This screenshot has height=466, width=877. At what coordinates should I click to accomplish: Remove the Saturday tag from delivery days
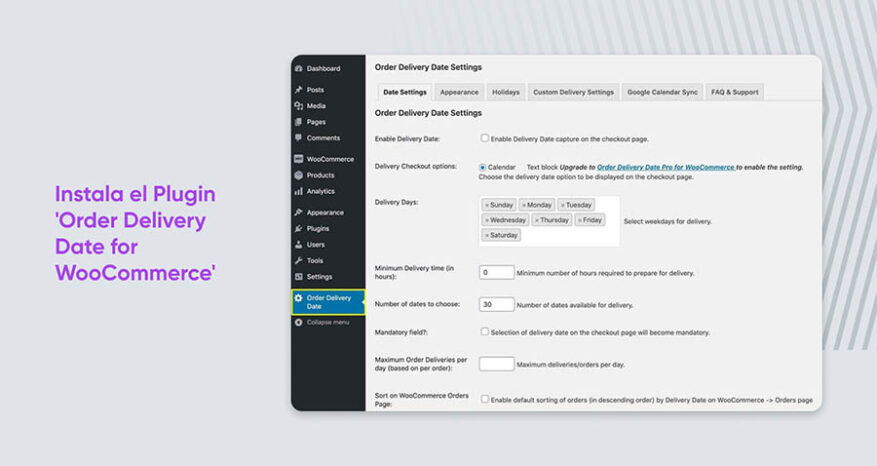(487, 235)
